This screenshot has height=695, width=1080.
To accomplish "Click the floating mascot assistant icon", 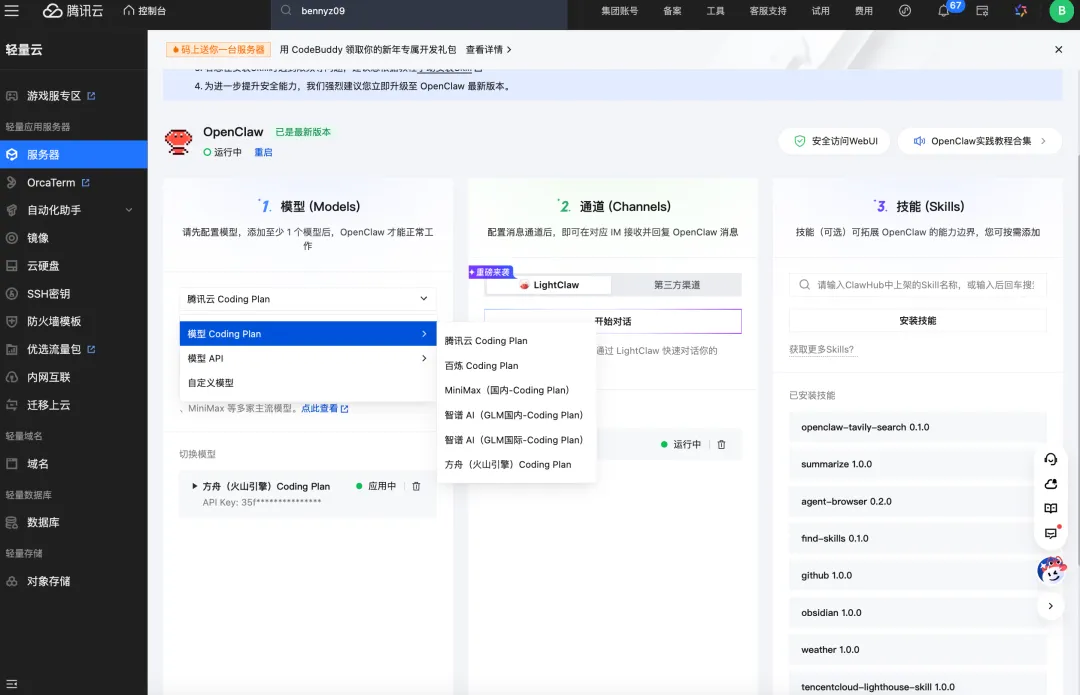I will [1051, 570].
